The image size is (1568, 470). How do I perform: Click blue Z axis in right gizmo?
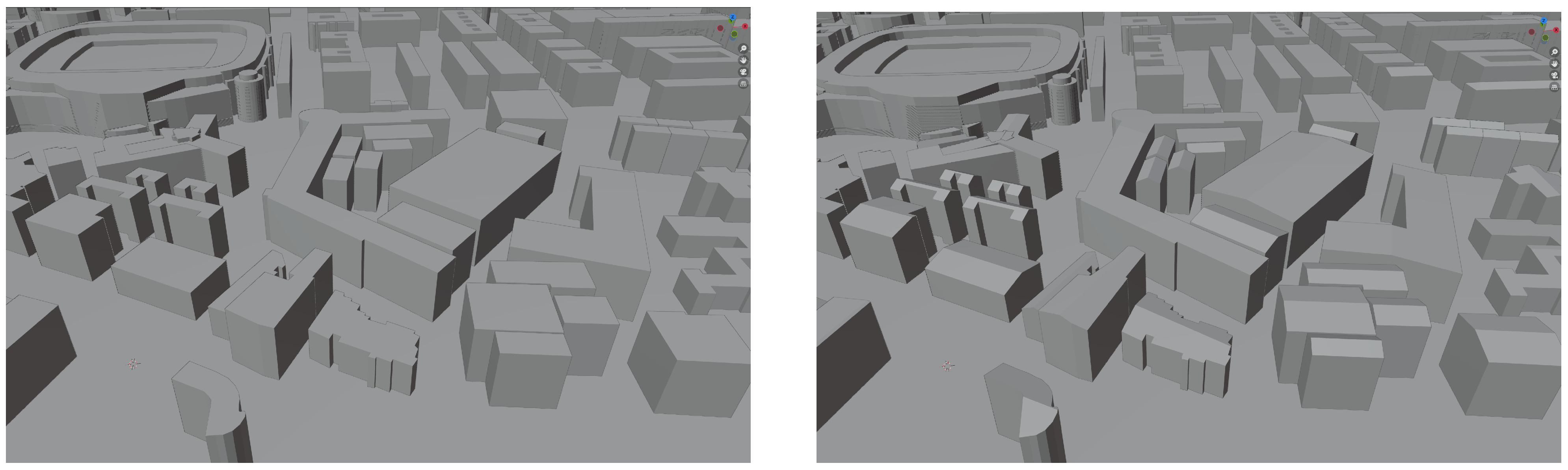click(1544, 21)
